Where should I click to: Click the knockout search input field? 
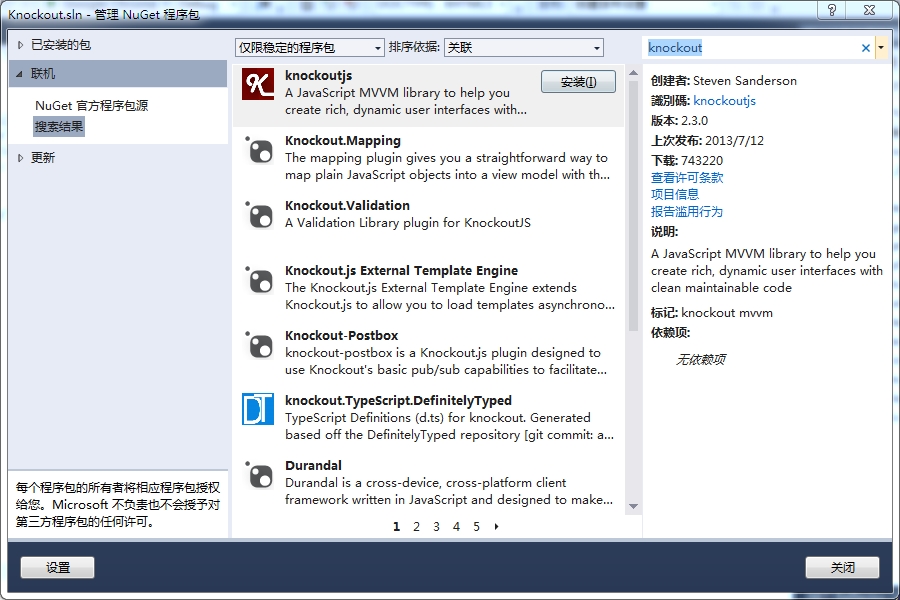[x=751, y=48]
